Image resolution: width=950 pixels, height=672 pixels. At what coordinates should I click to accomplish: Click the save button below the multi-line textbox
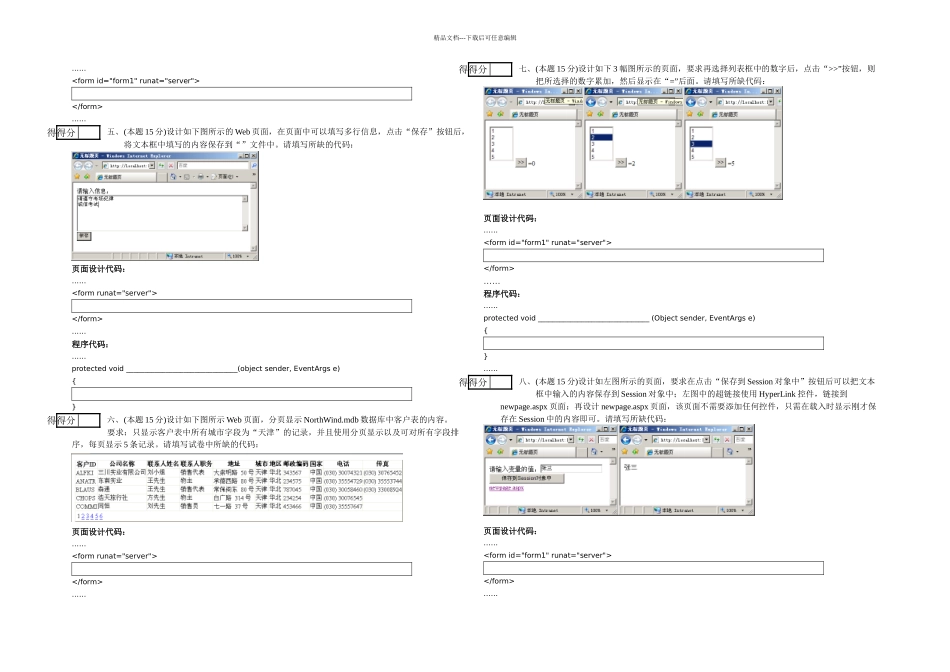pos(84,236)
